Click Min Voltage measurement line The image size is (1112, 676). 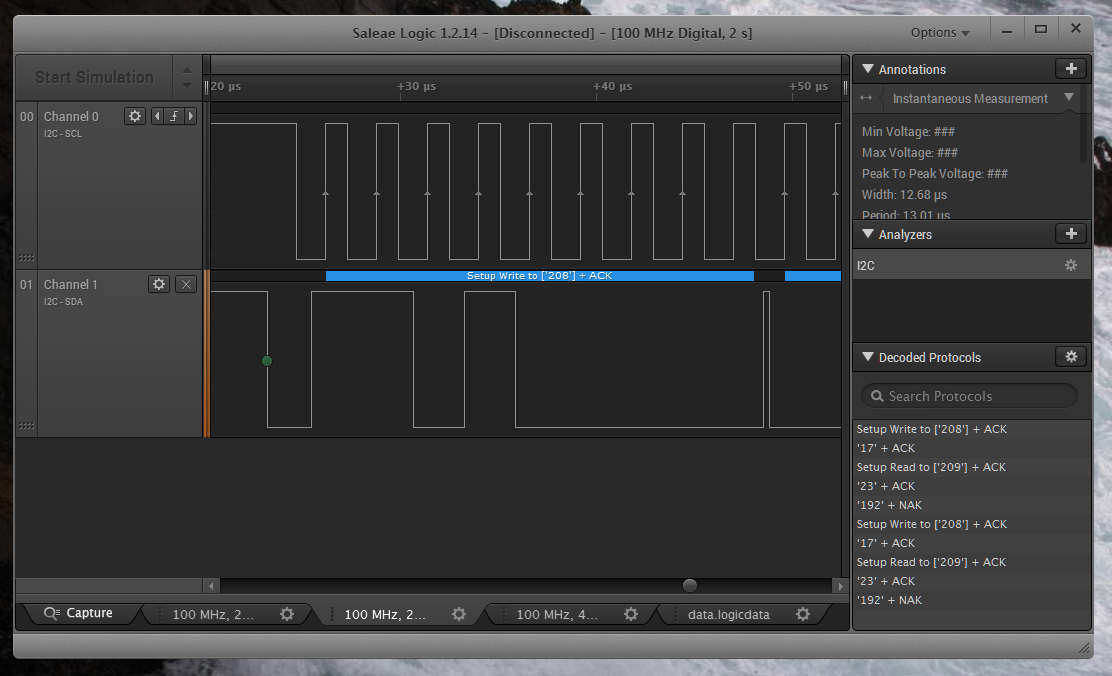[x=908, y=132]
